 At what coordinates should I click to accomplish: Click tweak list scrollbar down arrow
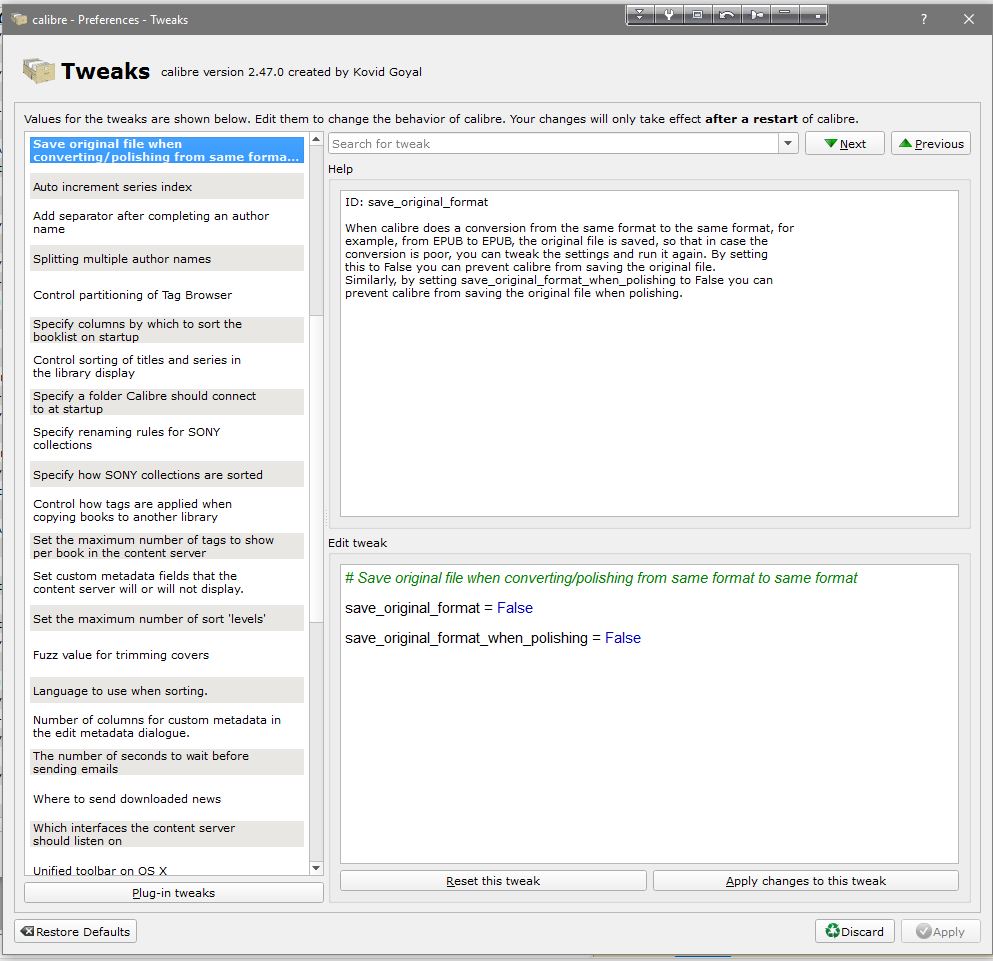click(316, 867)
